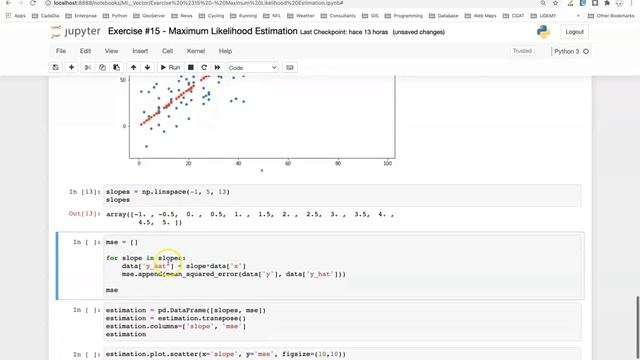Open the browser zoom magnifier icon
Screen dimensions: 640x360
point(543,3)
